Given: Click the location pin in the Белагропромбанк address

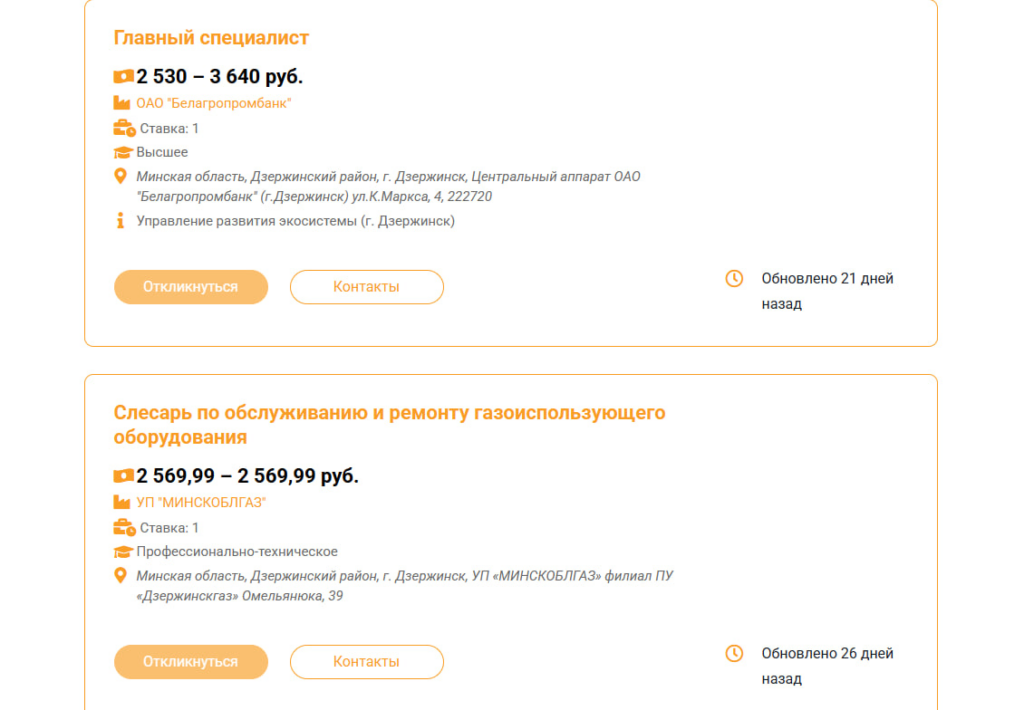Looking at the screenshot, I should pos(121,177).
